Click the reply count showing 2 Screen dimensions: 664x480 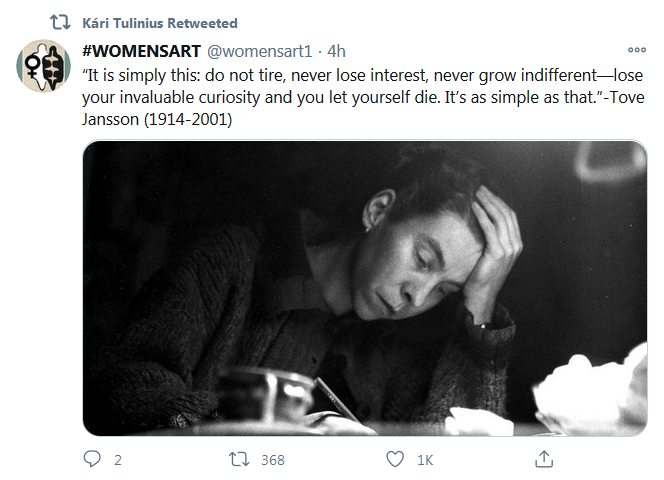click(x=118, y=460)
